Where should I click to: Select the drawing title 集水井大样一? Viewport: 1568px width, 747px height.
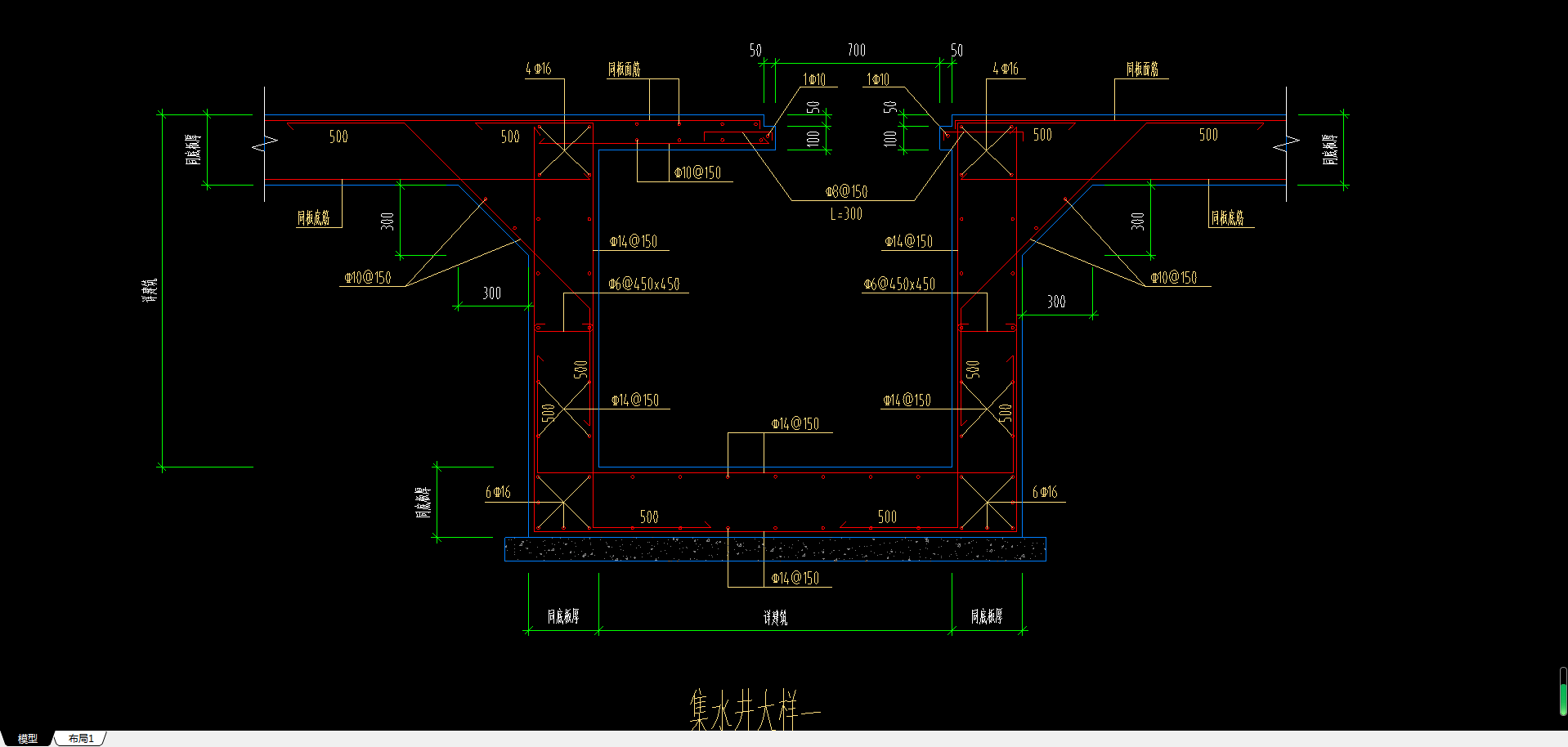pyautogui.click(x=755, y=709)
